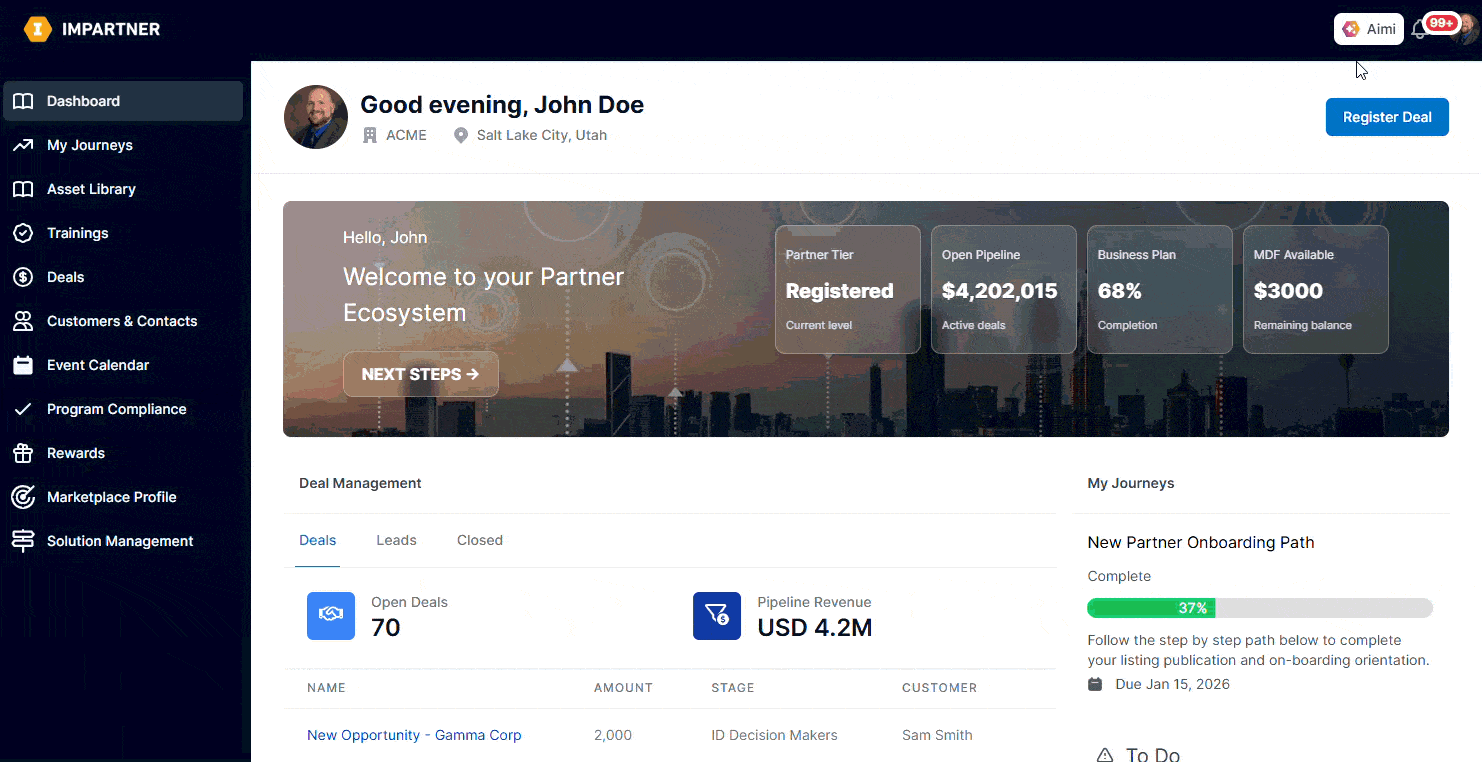This screenshot has width=1482, height=762.
Task: Click the Register Deal button
Action: pos(1387,117)
